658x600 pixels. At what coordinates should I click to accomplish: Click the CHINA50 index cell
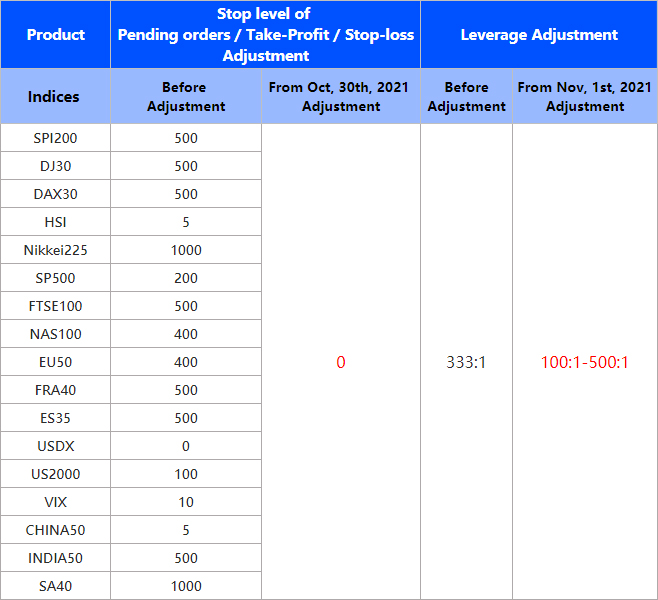click(x=55, y=530)
